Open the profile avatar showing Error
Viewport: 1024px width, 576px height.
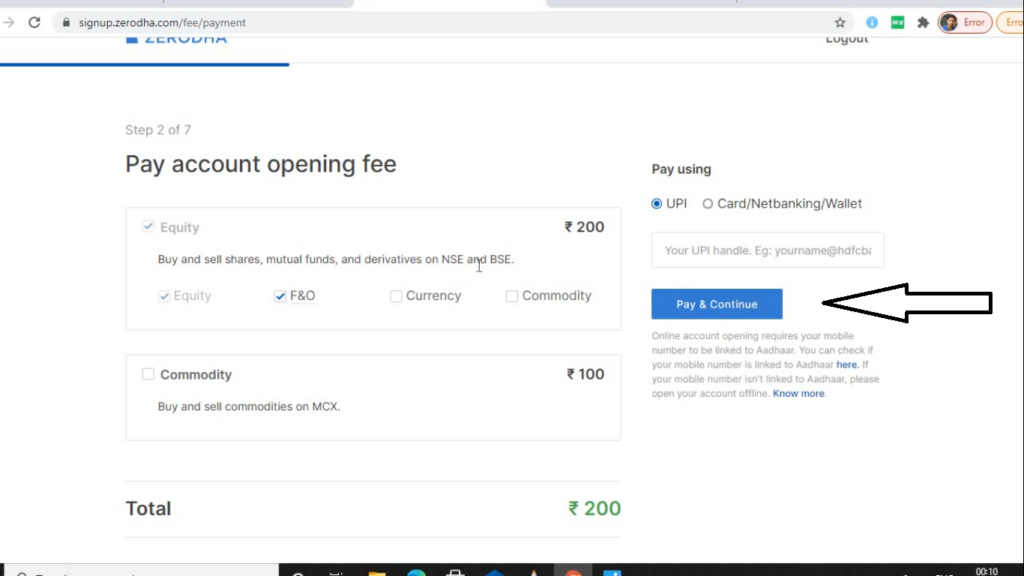point(965,22)
